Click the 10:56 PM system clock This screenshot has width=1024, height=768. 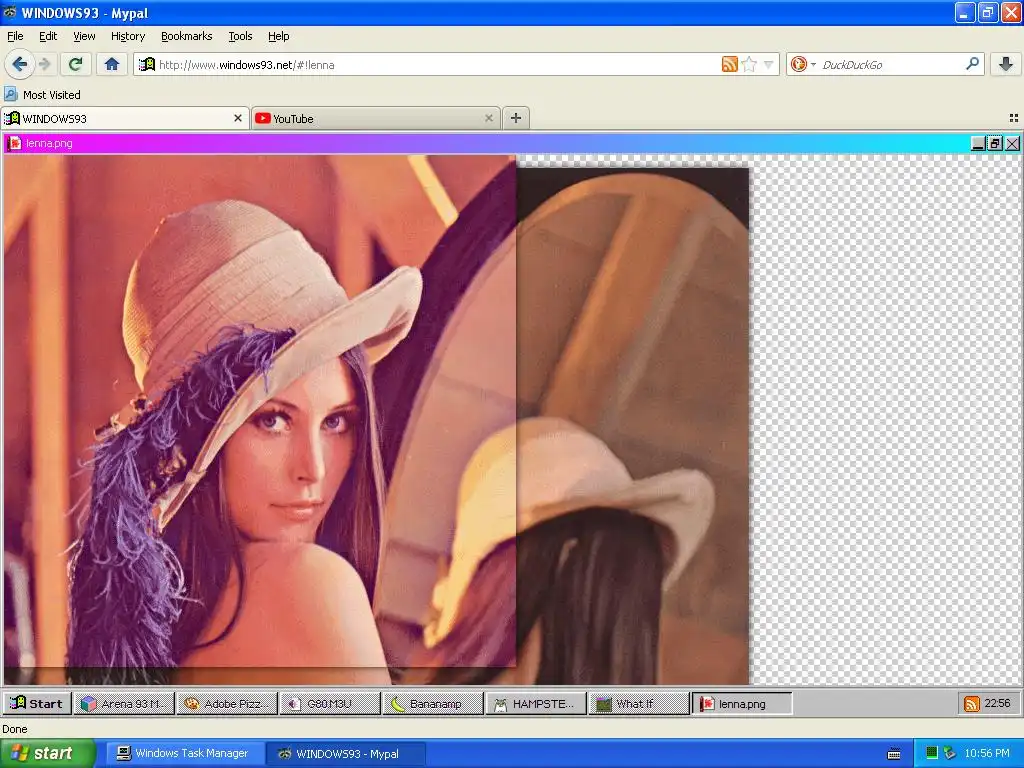coord(987,753)
